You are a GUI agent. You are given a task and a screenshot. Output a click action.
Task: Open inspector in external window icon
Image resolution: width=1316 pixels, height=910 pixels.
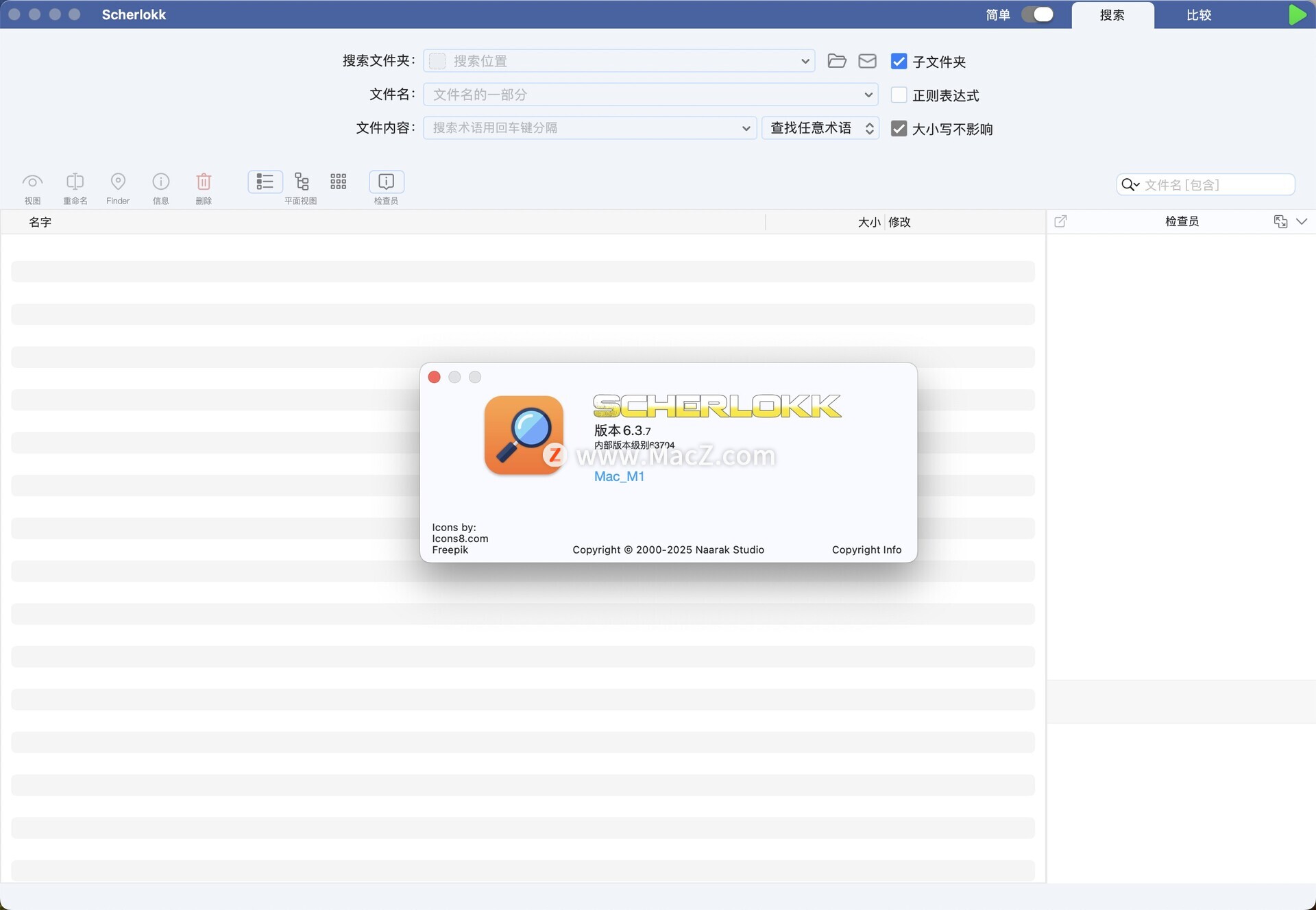[x=1060, y=221]
